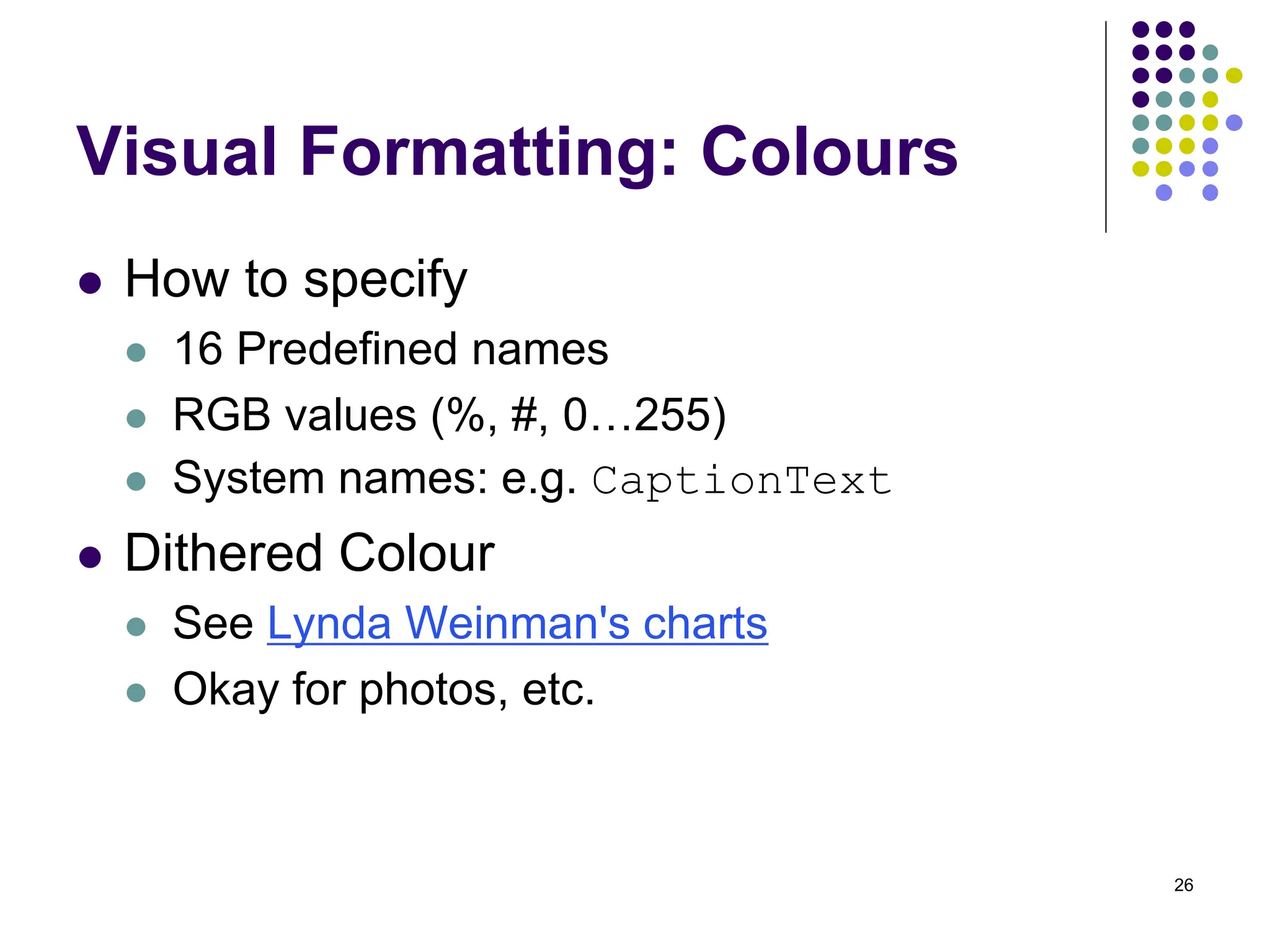This screenshot has height=952, width=1270.
Task: Click the System names: e.g. text
Action: pyautogui.click(x=375, y=479)
